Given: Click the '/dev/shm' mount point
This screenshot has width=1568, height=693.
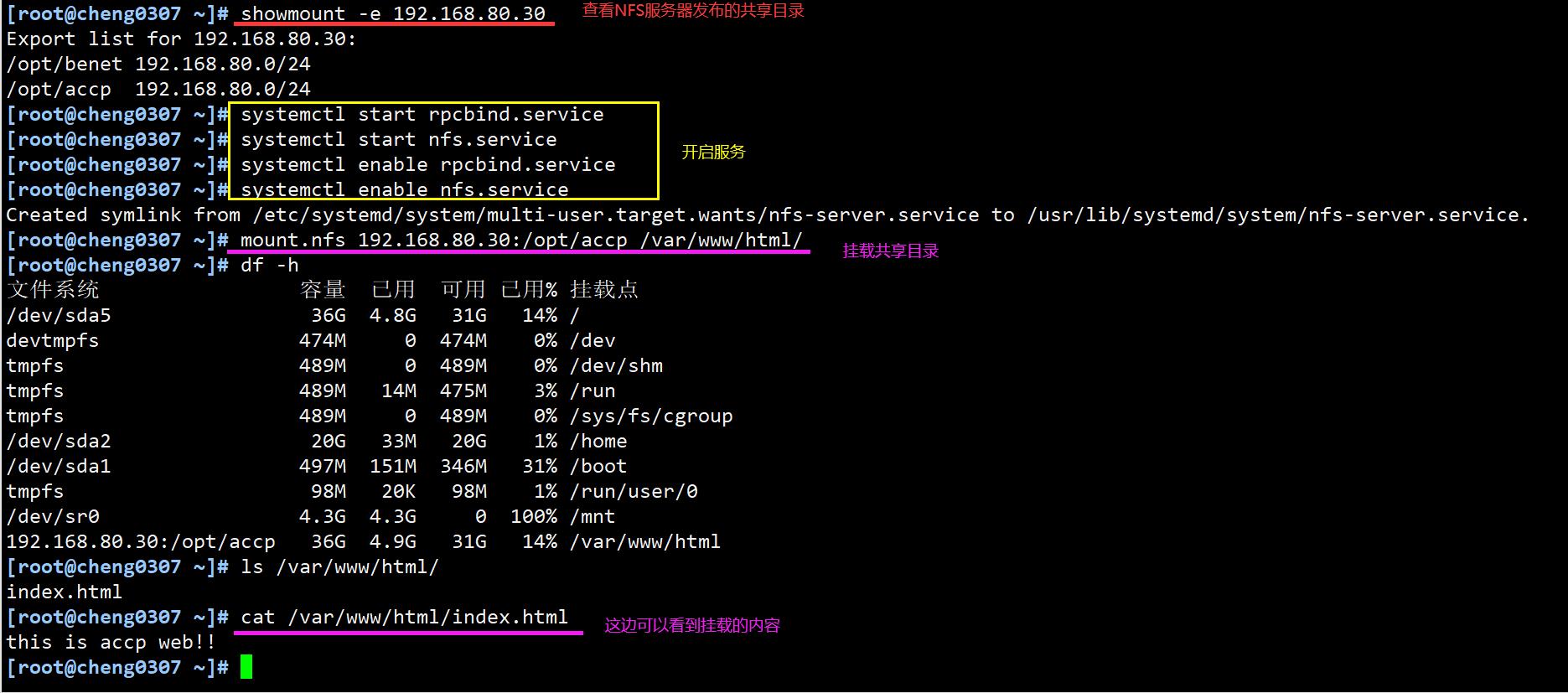Looking at the screenshot, I should (616, 365).
